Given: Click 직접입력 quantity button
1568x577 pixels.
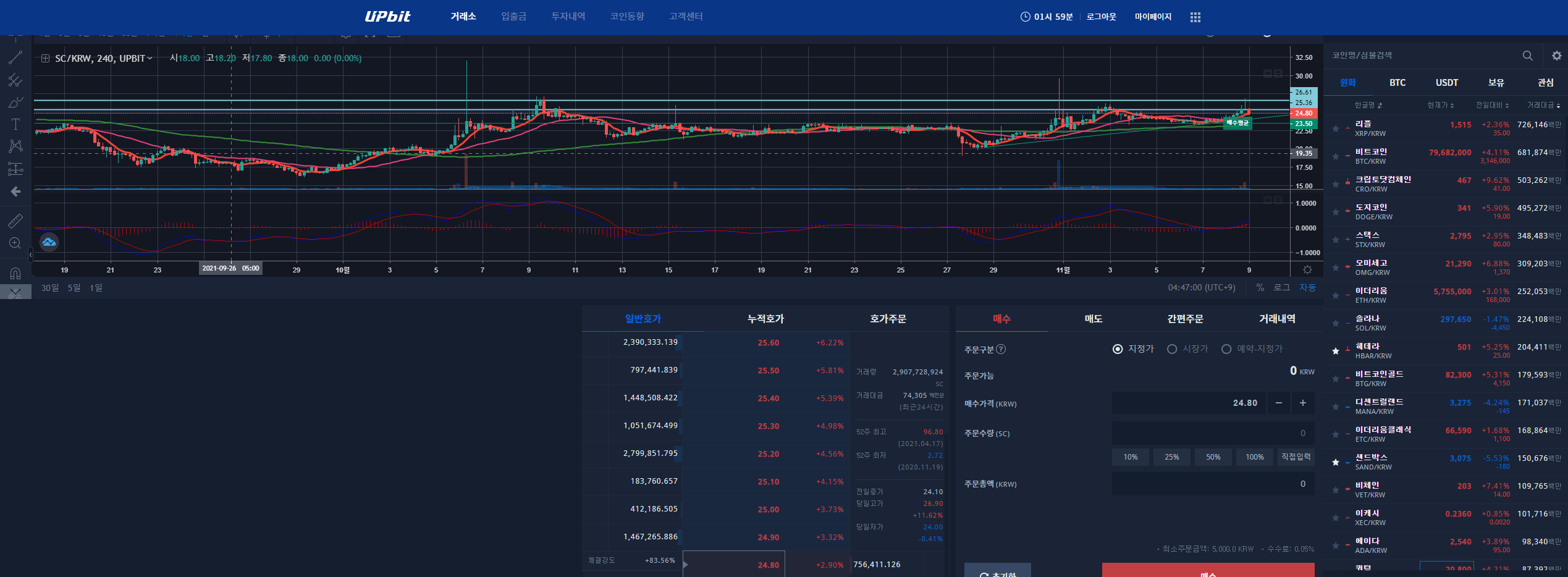Looking at the screenshot, I should 1296,457.
